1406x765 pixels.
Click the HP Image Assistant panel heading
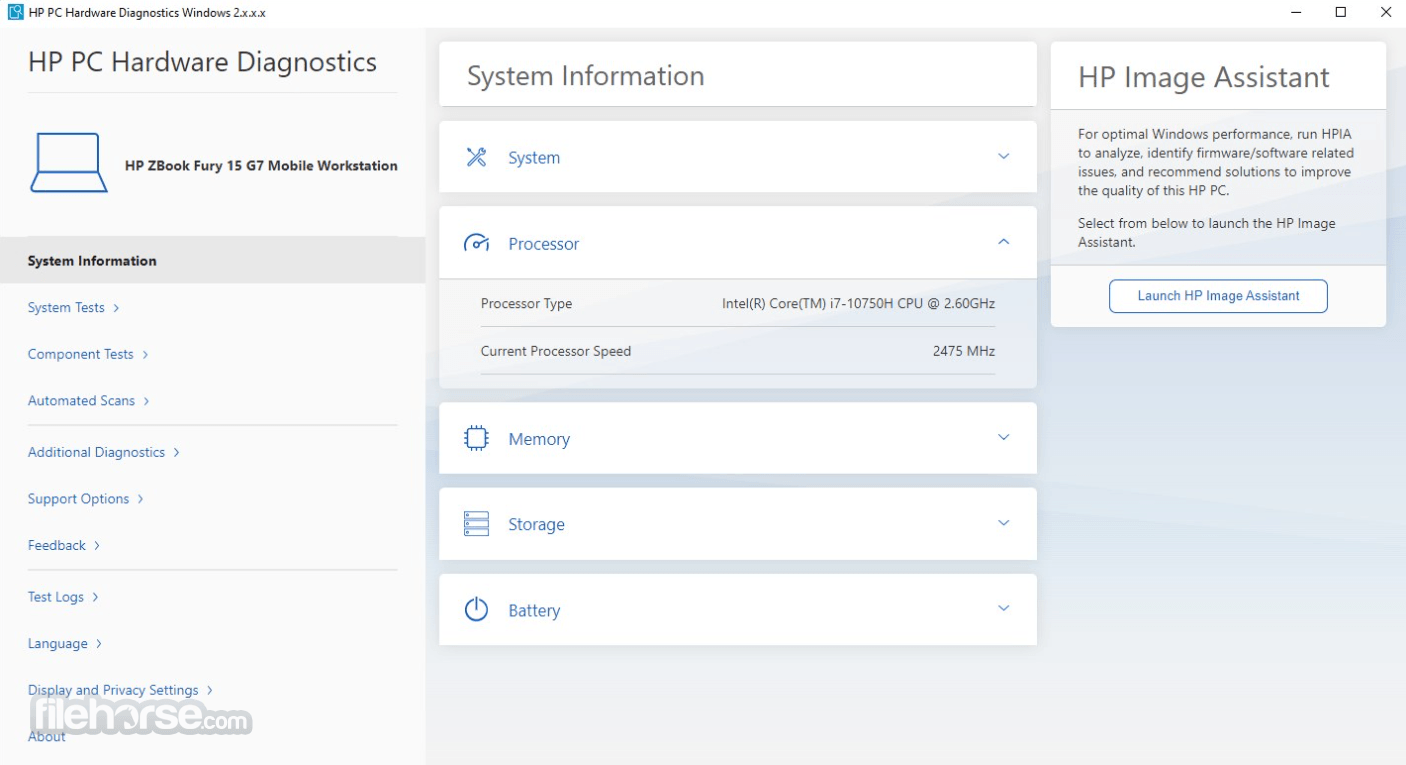point(1204,77)
